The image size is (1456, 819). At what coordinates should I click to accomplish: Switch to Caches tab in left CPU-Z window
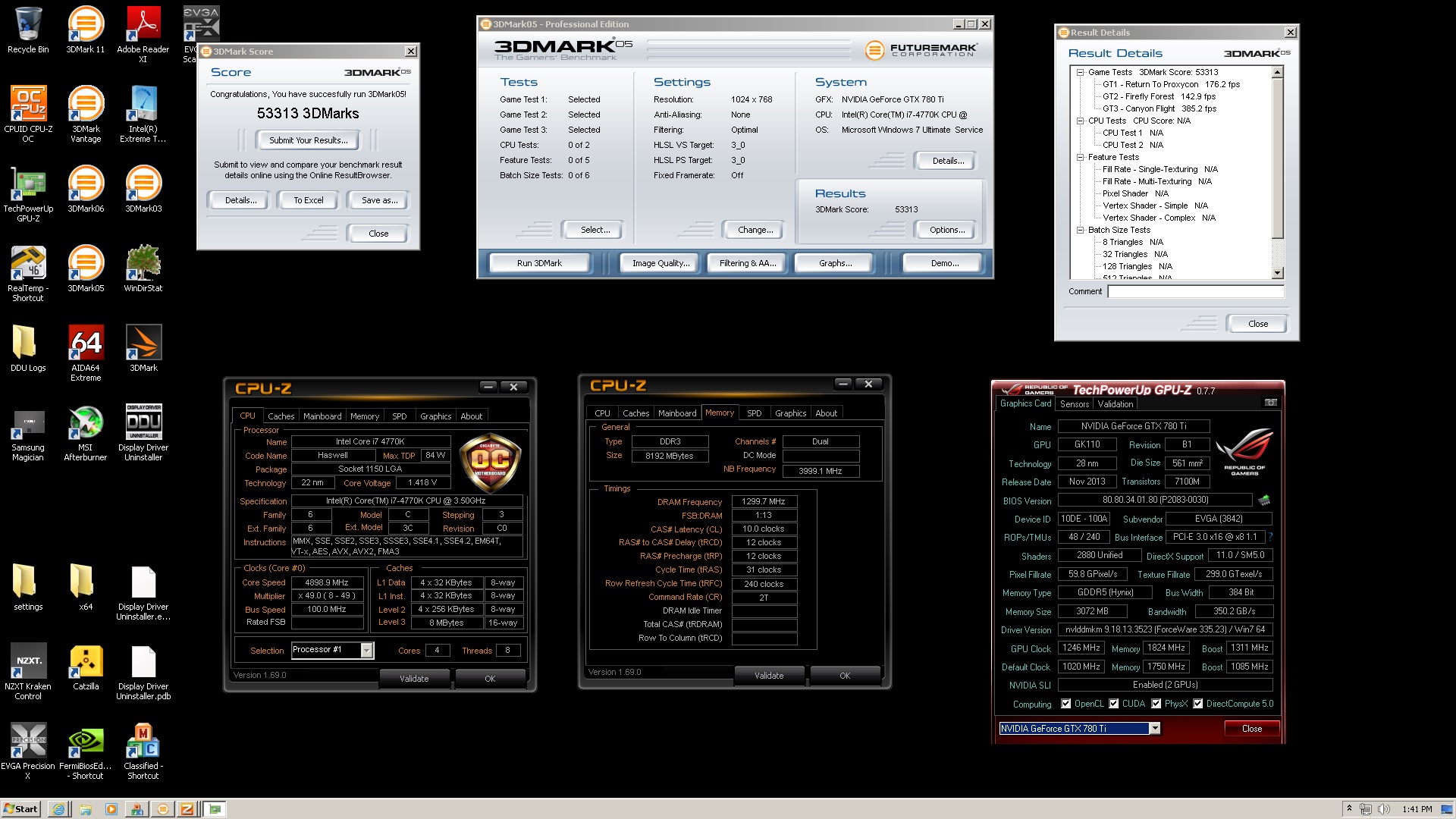281,416
